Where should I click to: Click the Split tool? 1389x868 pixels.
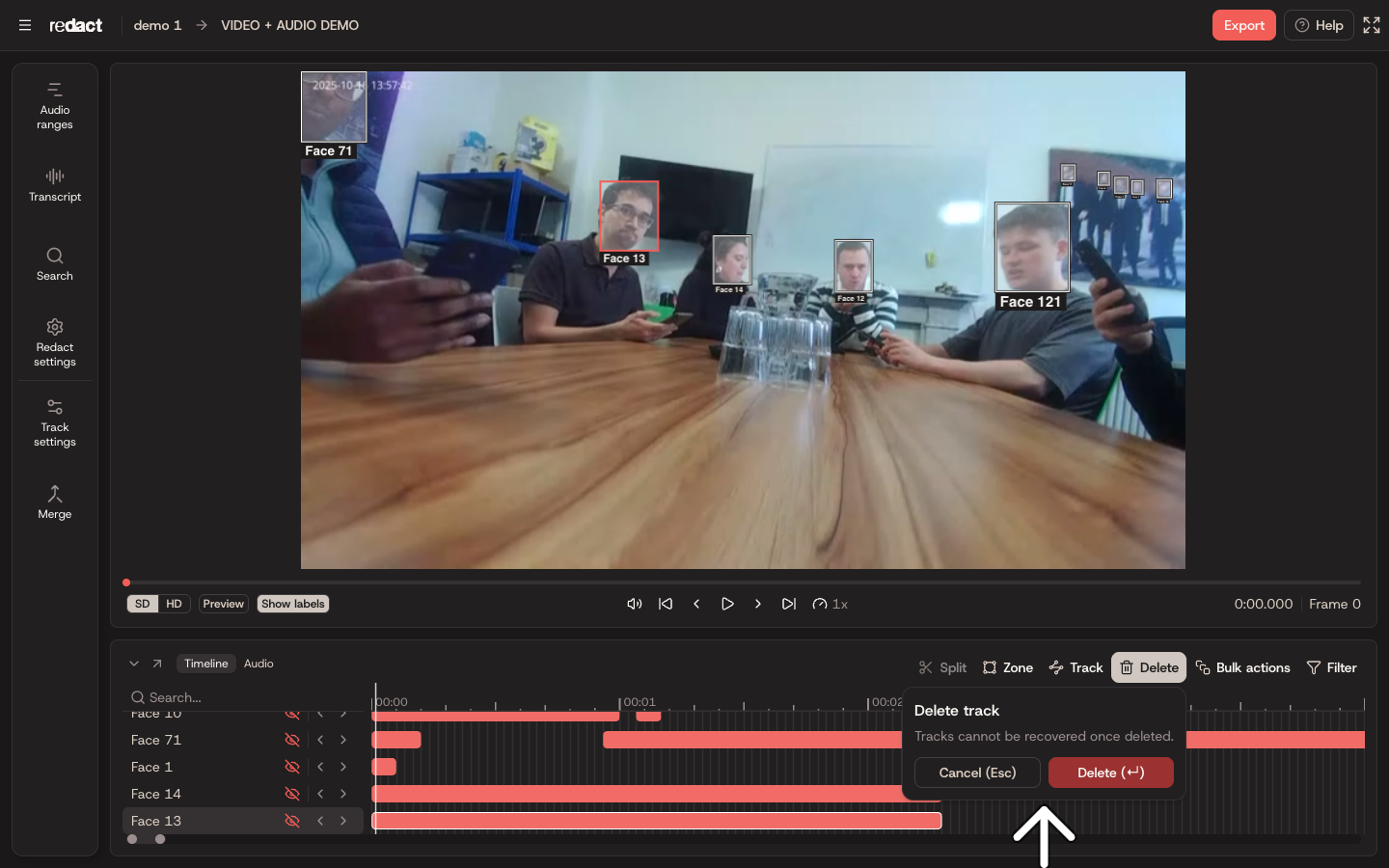coord(942,667)
